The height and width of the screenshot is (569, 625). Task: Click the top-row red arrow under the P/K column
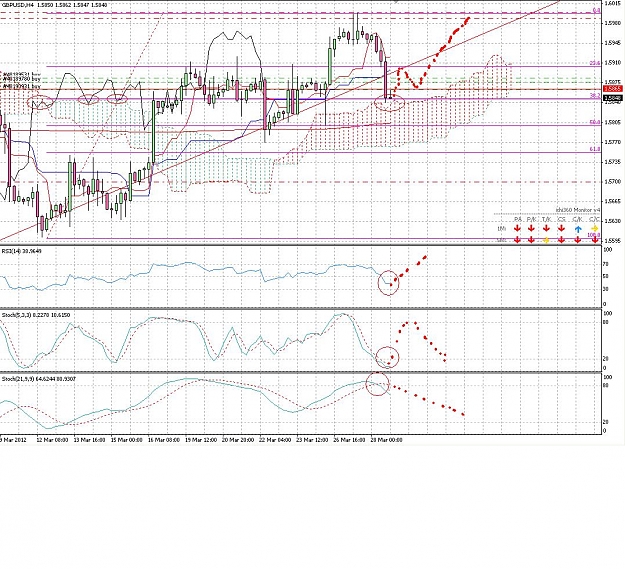(x=531, y=229)
